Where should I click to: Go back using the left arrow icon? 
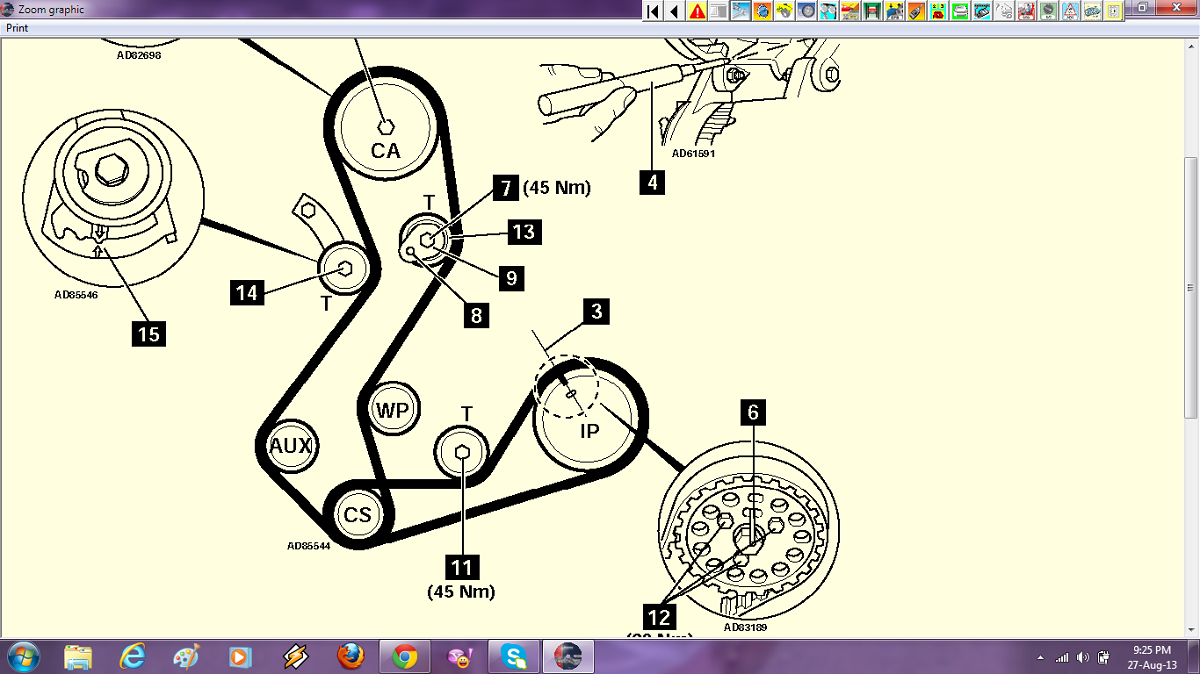tap(674, 11)
